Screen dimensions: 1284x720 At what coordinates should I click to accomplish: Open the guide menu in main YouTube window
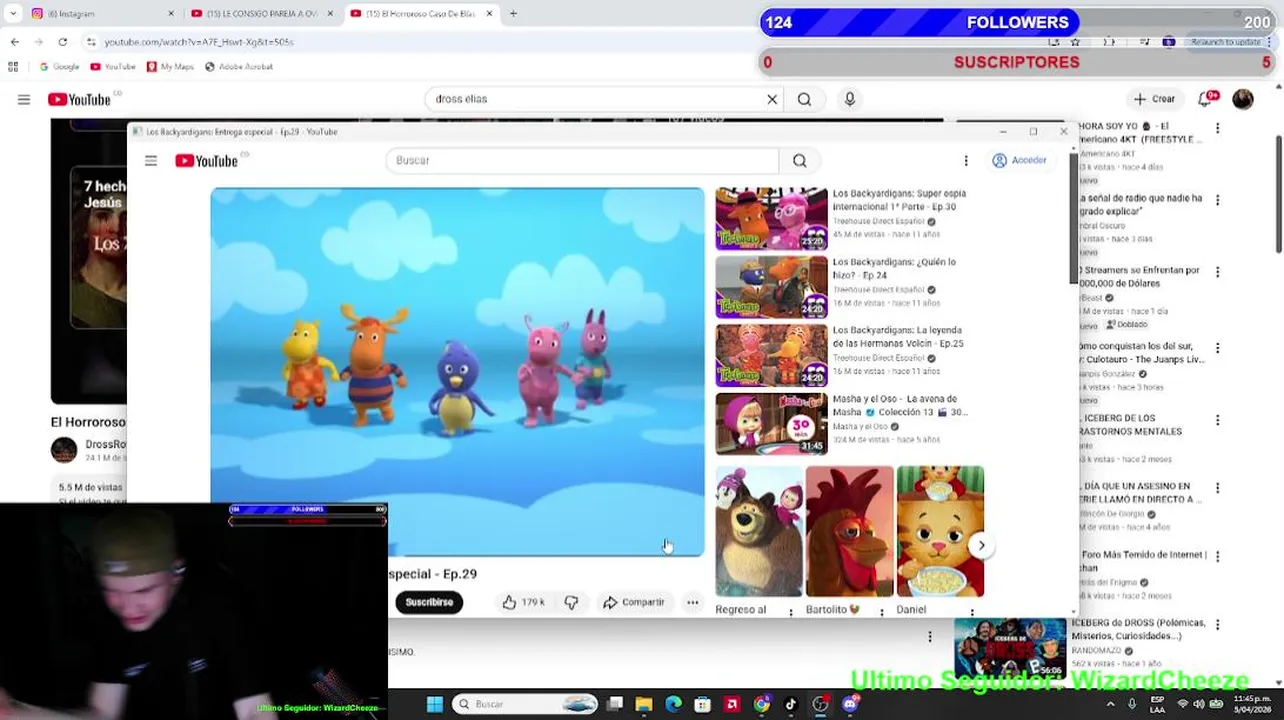[x=24, y=99]
